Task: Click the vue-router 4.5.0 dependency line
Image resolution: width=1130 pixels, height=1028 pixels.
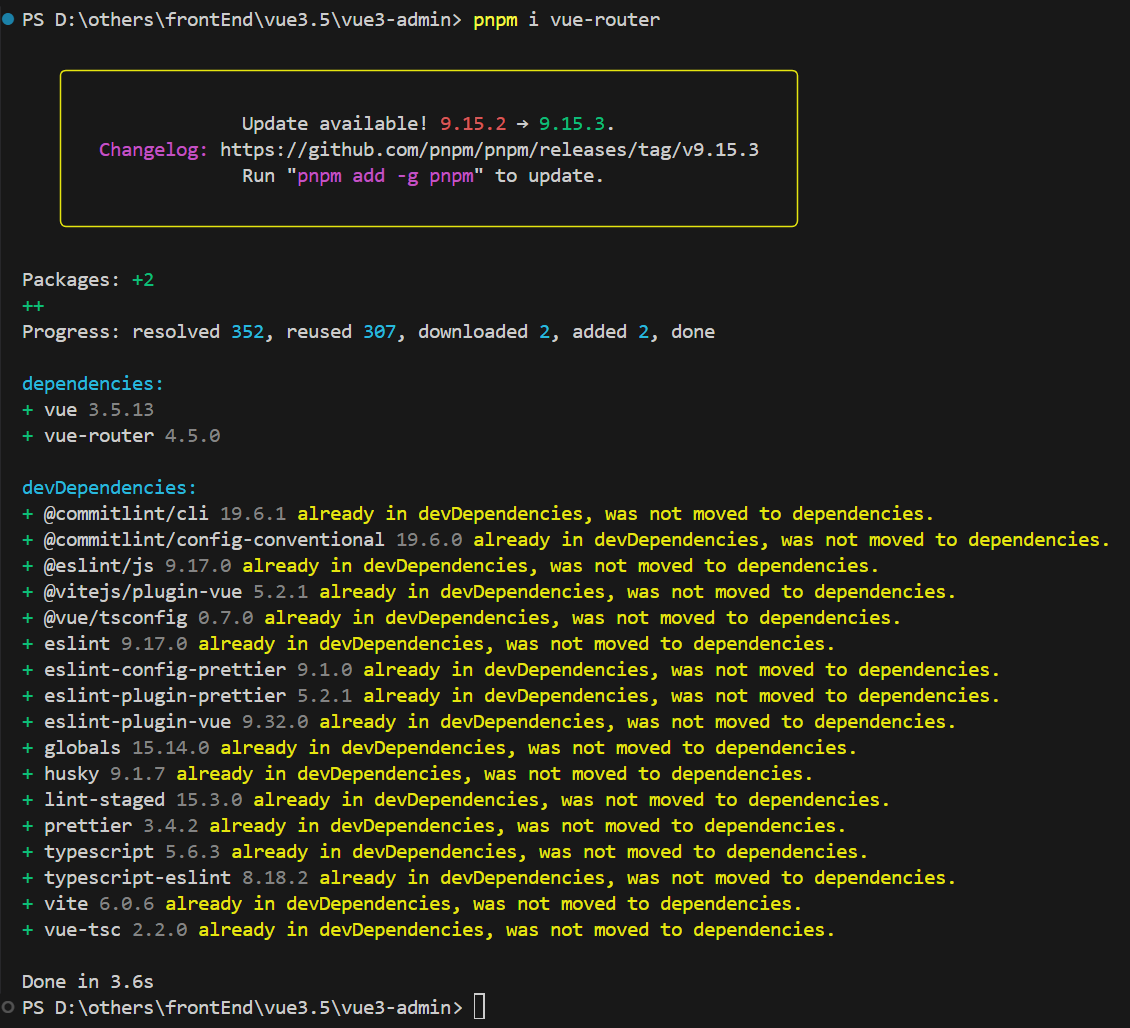Action: [x=131, y=436]
